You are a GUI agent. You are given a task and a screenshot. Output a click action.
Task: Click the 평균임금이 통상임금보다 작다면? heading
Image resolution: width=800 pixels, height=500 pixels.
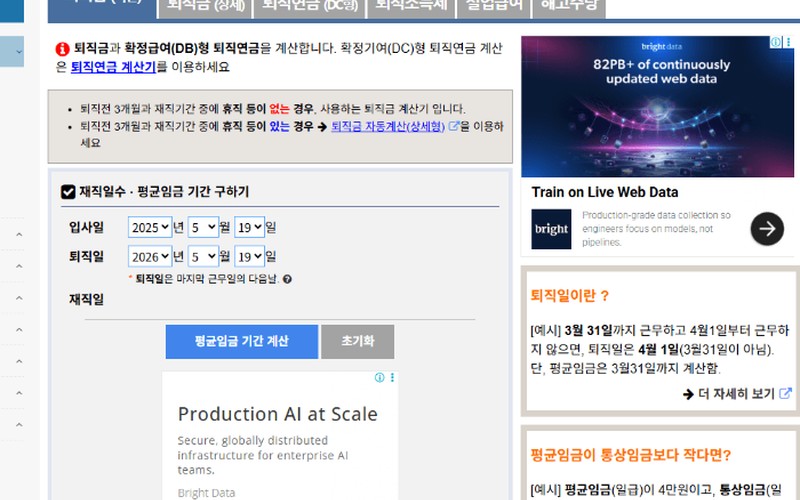[631, 455]
